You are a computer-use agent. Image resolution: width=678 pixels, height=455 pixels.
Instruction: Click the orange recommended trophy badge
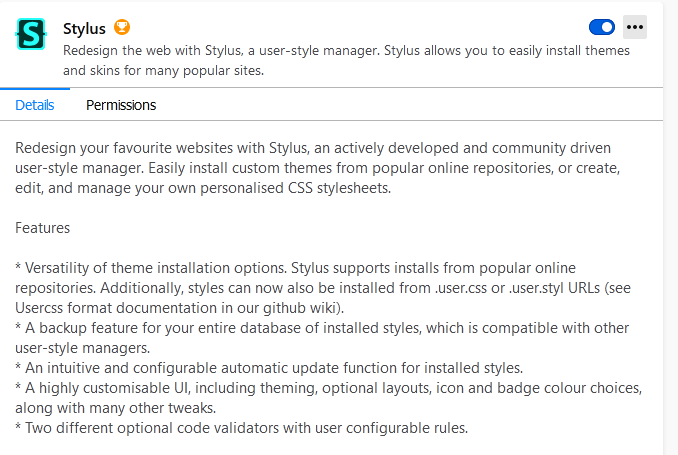pyautogui.click(x=122, y=27)
